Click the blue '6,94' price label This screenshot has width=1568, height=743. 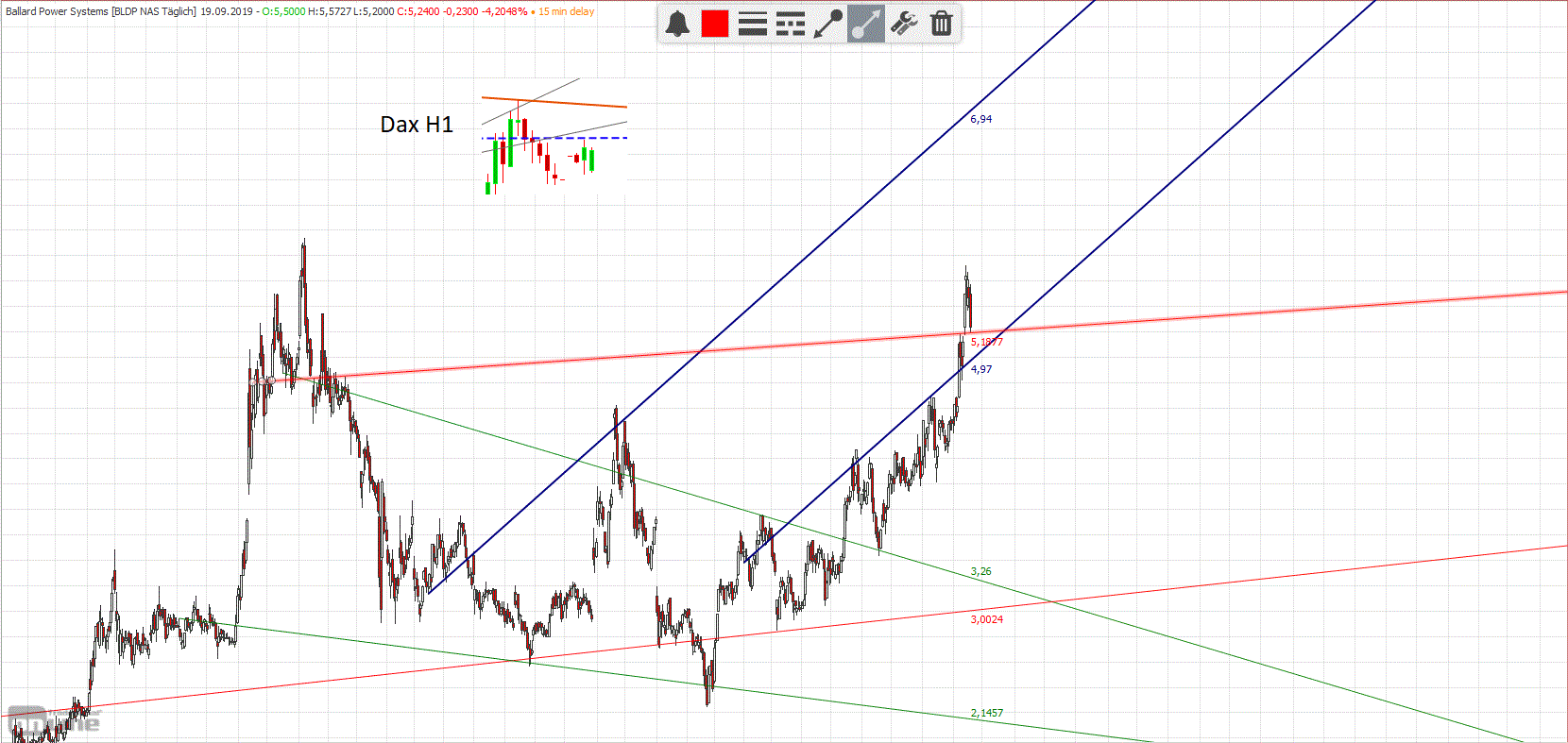[981, 119]
